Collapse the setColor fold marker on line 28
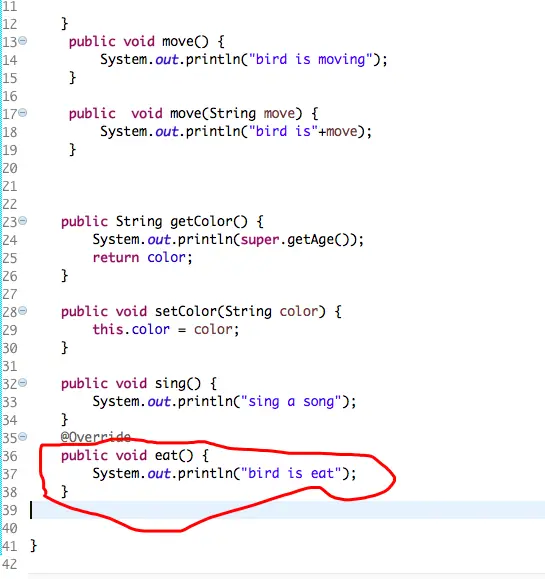Screen dimensions: 545x579 click(x=23, y=311)
